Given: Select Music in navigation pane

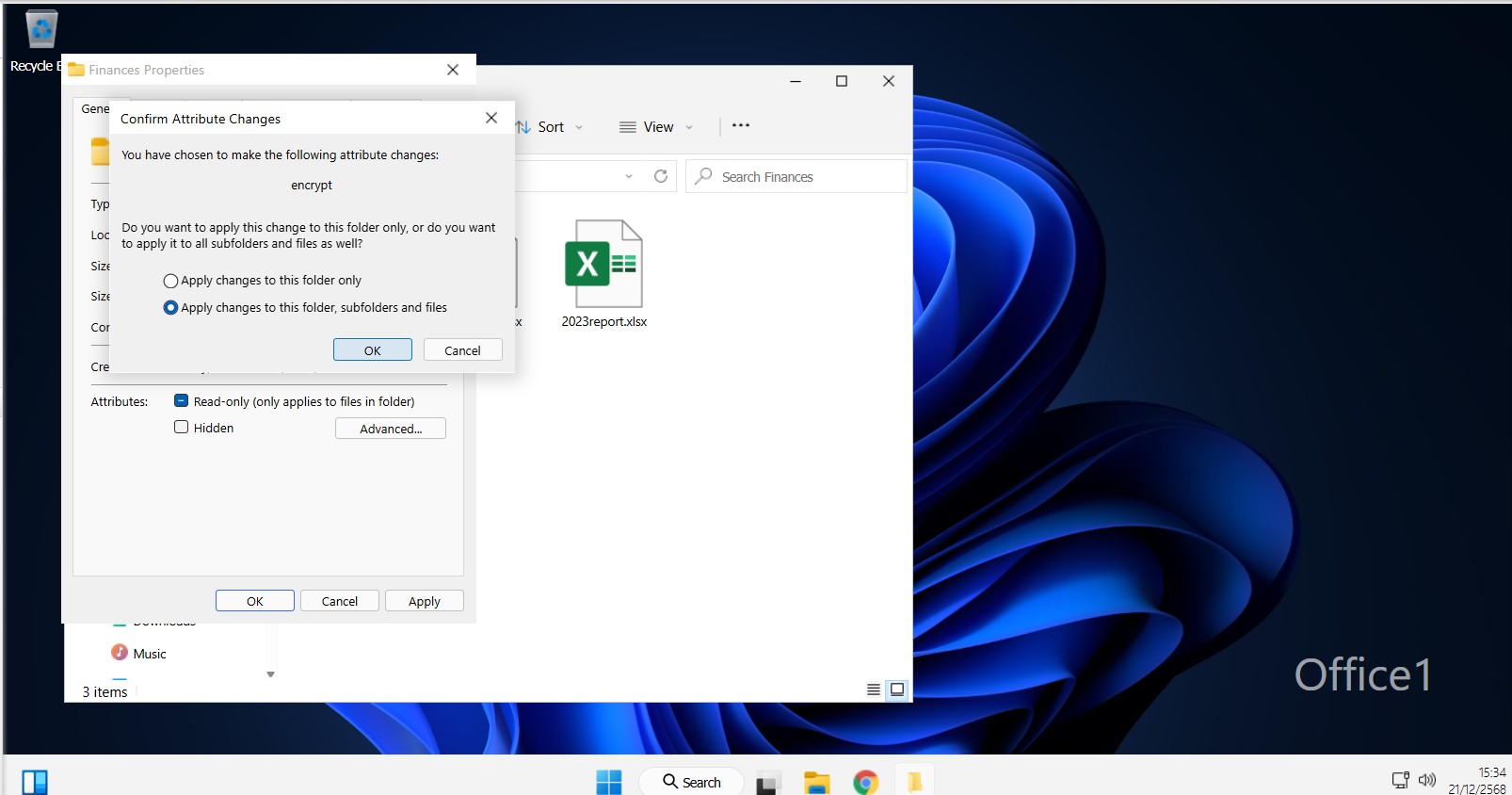Looking at the screenshot, I should [149, 654].
